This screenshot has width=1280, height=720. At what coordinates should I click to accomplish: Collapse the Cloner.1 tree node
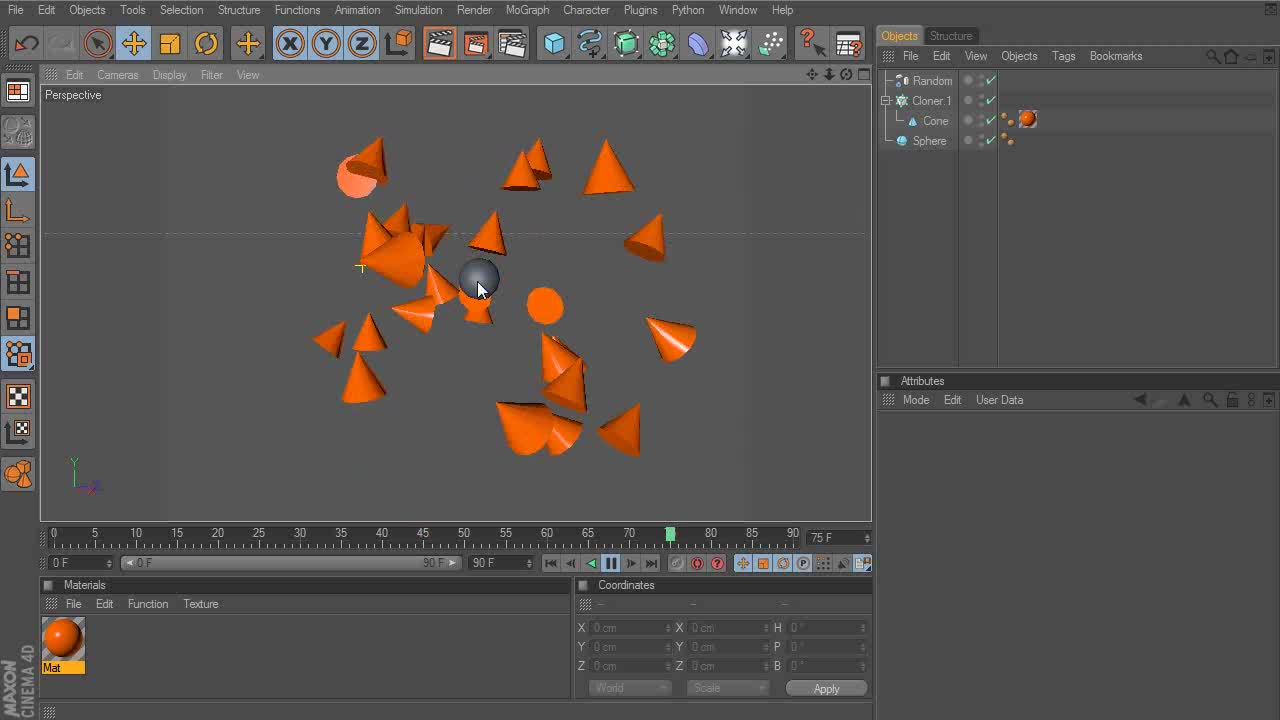coord(886,101)
